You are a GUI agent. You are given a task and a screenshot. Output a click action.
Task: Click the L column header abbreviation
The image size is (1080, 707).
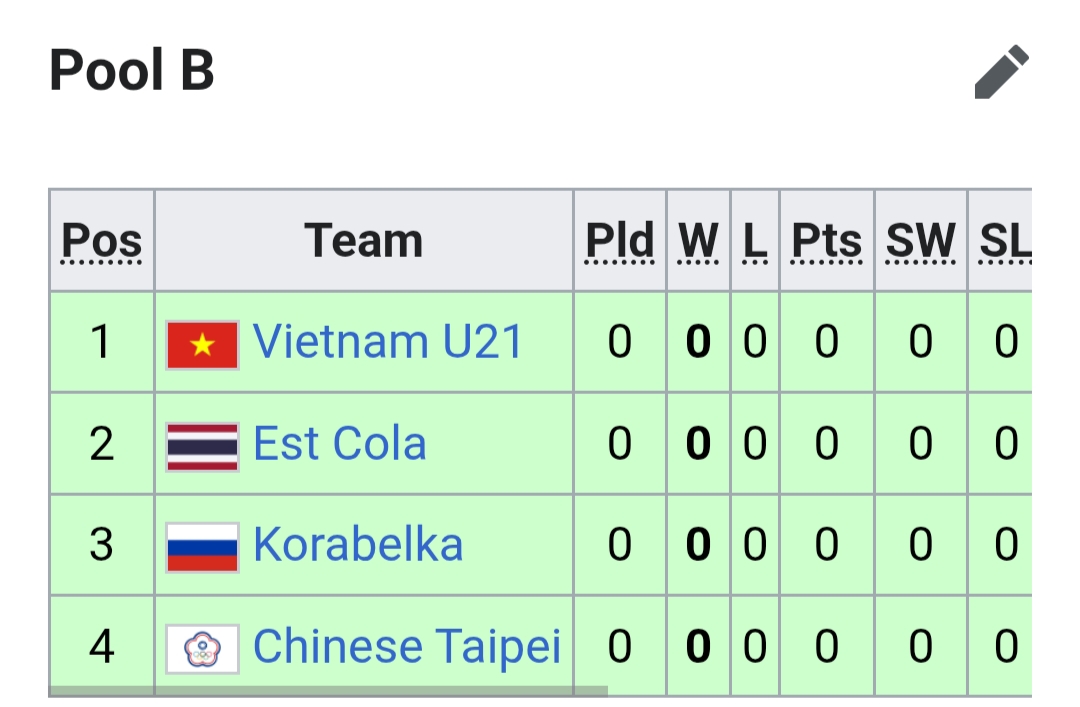click(755, 240)
